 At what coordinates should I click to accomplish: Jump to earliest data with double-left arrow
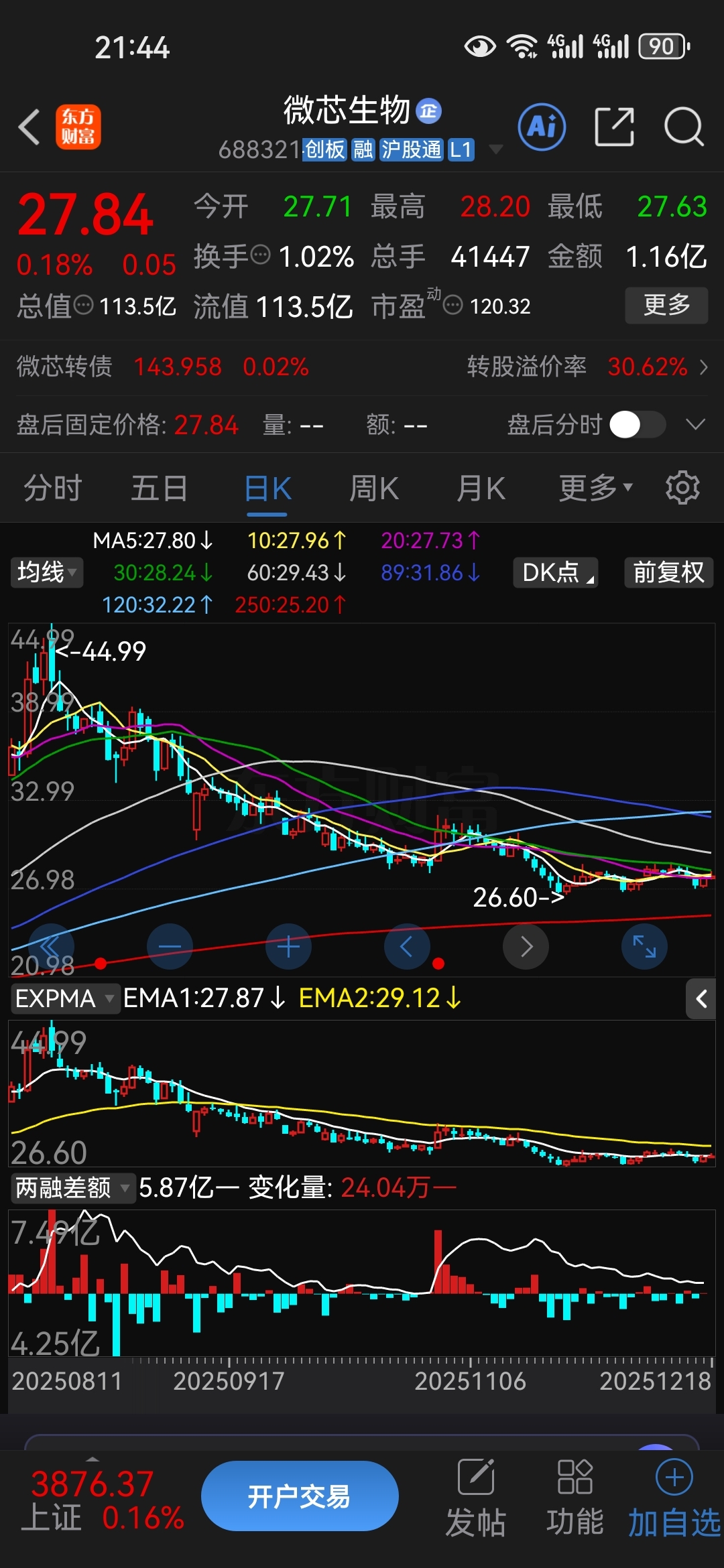point(51,946)
